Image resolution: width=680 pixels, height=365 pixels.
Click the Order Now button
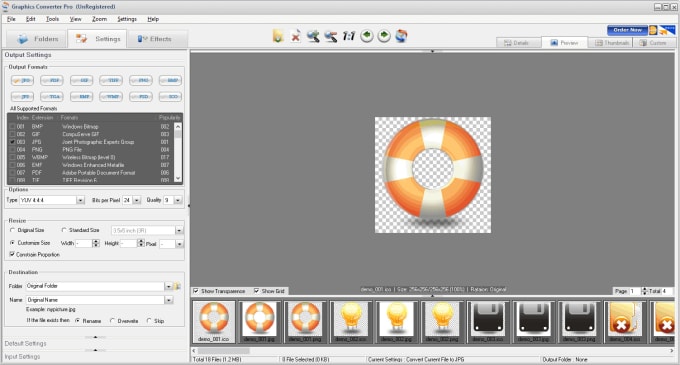tap(628, 30)
